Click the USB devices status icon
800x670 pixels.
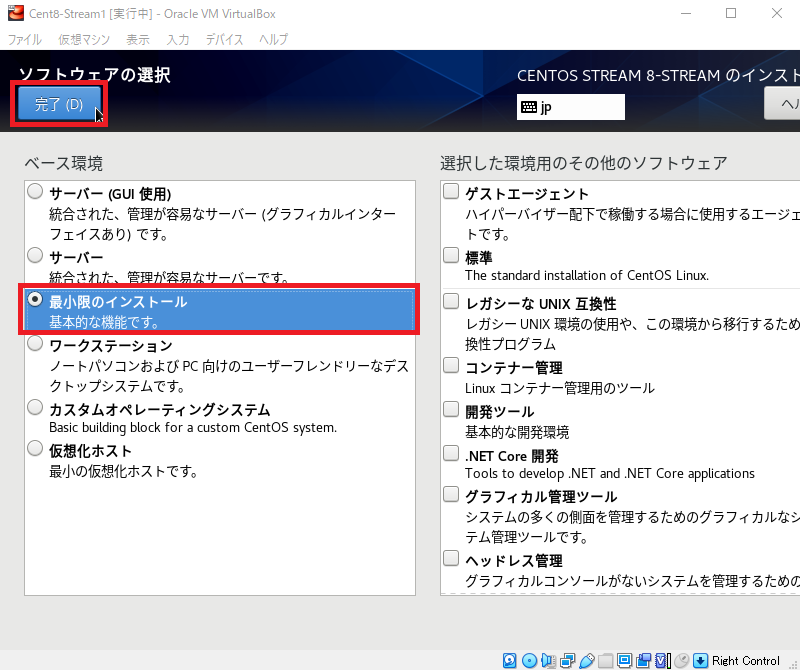[x=587, y=660]
